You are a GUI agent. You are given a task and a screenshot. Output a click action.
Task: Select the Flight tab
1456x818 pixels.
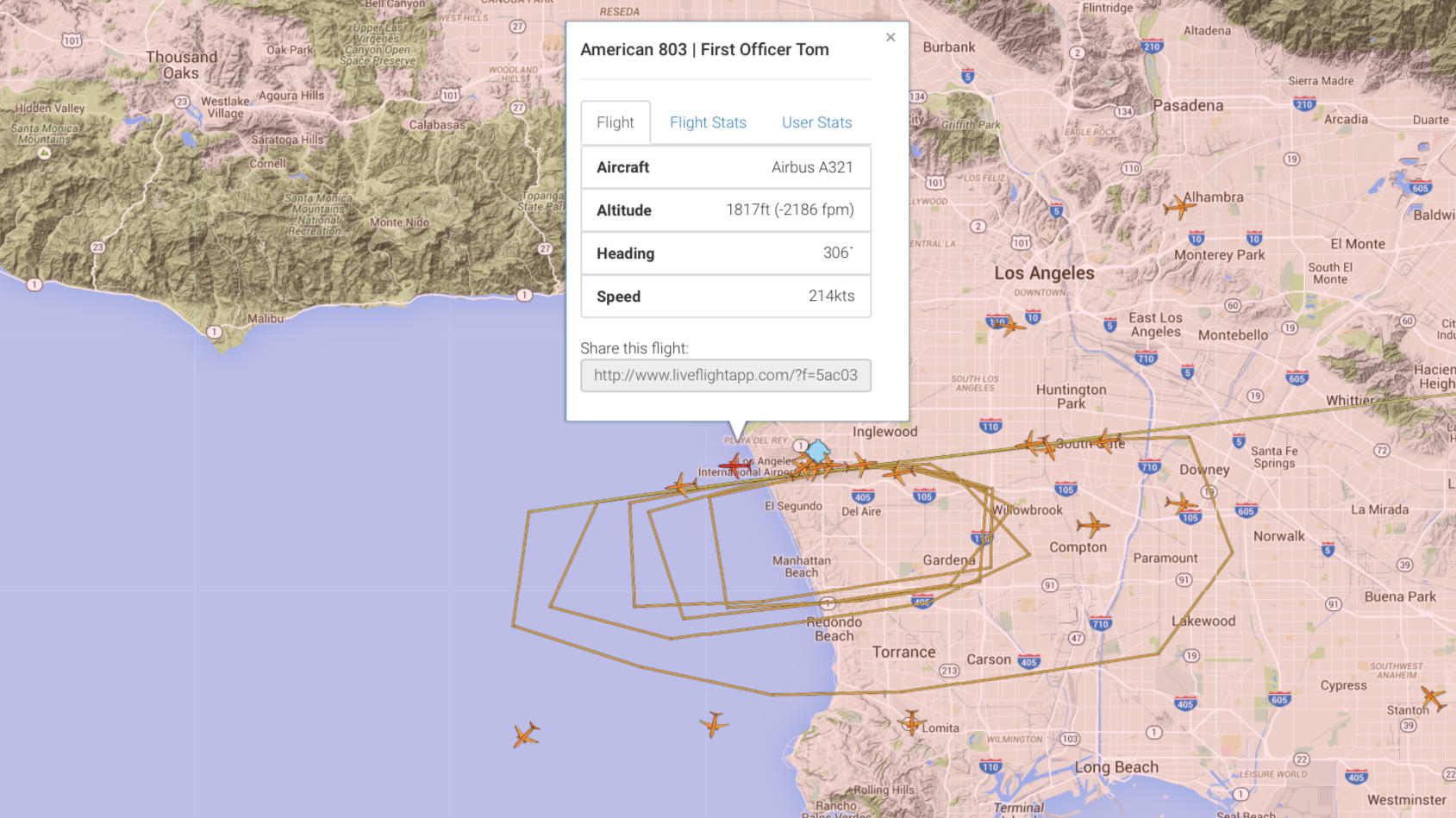616,122
